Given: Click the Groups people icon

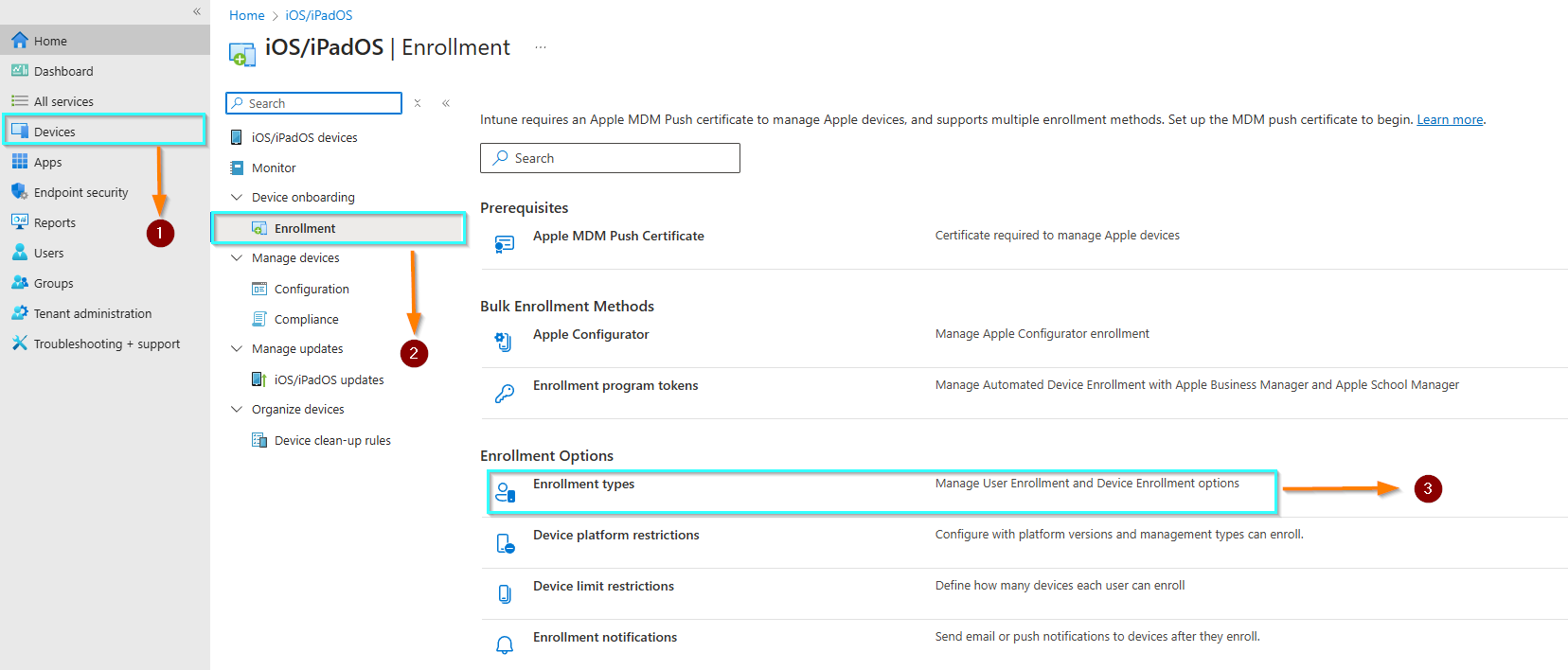Looking at the screenshot, I should 20,283.
